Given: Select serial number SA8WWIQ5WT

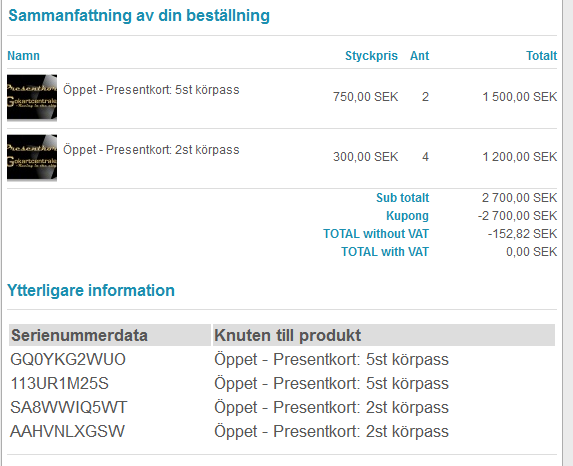Looking at the screenshot, I should (x=69, y=407).
